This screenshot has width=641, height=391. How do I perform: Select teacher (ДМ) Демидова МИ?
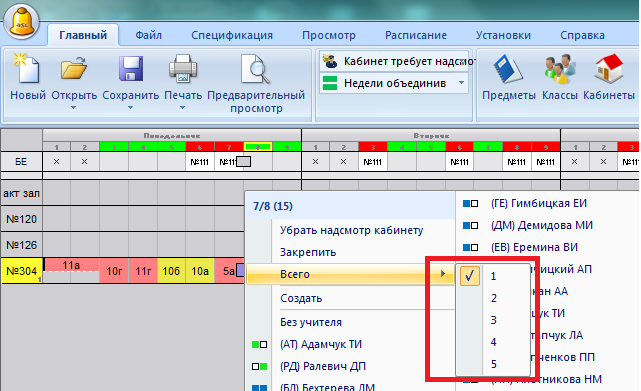pyautogui.click(x=542, y=225)
